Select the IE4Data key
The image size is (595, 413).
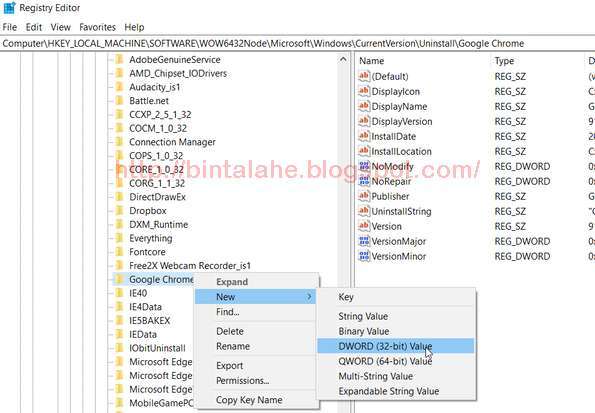146,307
